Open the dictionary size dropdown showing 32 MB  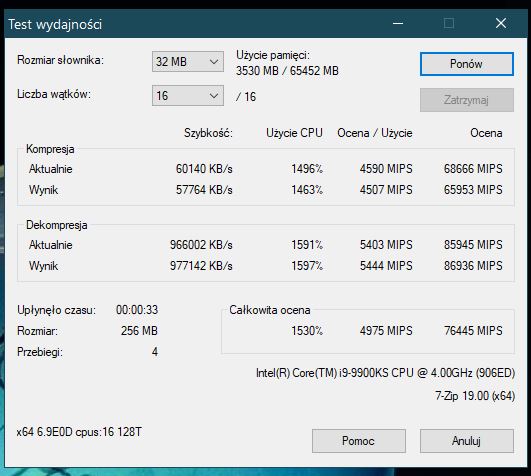coord(188,62)
